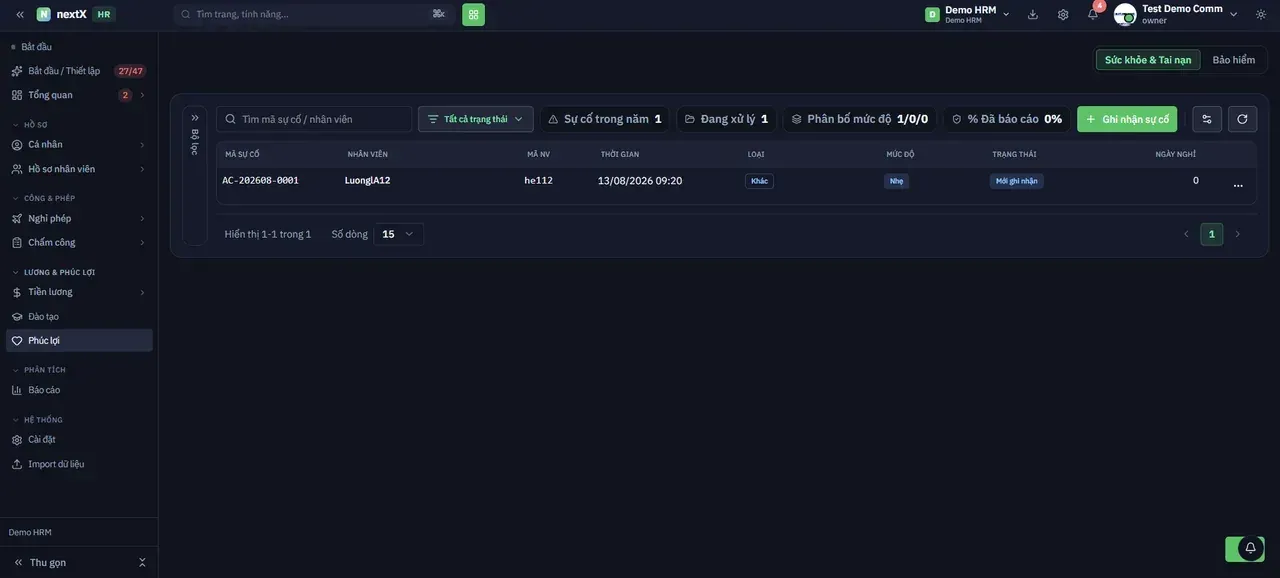The height and width of the screenshot is (578, 1280).
Task: Open the column settings sliders icon
Action: pos(1207,119)
